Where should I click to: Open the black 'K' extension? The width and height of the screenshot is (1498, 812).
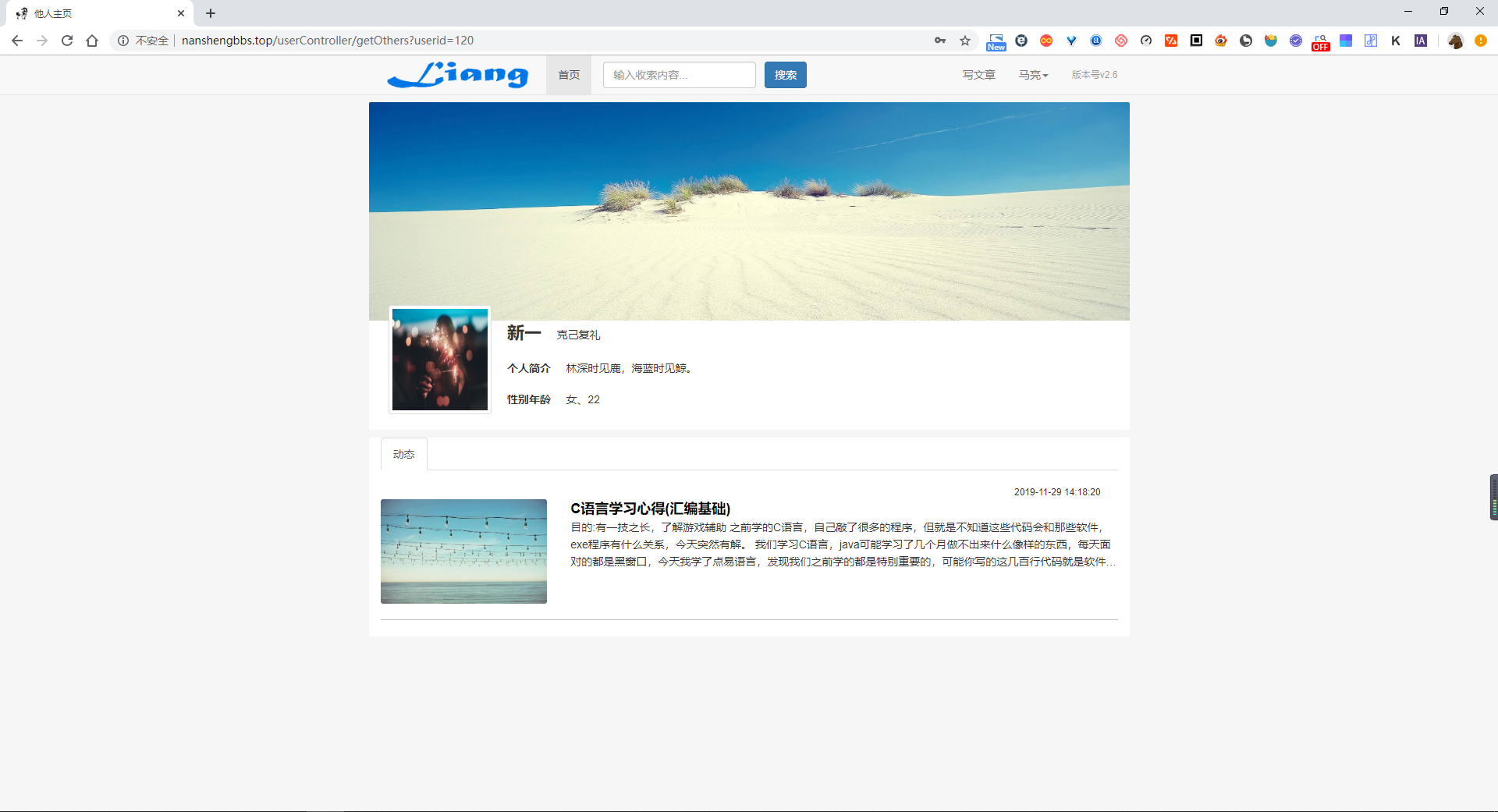[x=1396, y=41]
